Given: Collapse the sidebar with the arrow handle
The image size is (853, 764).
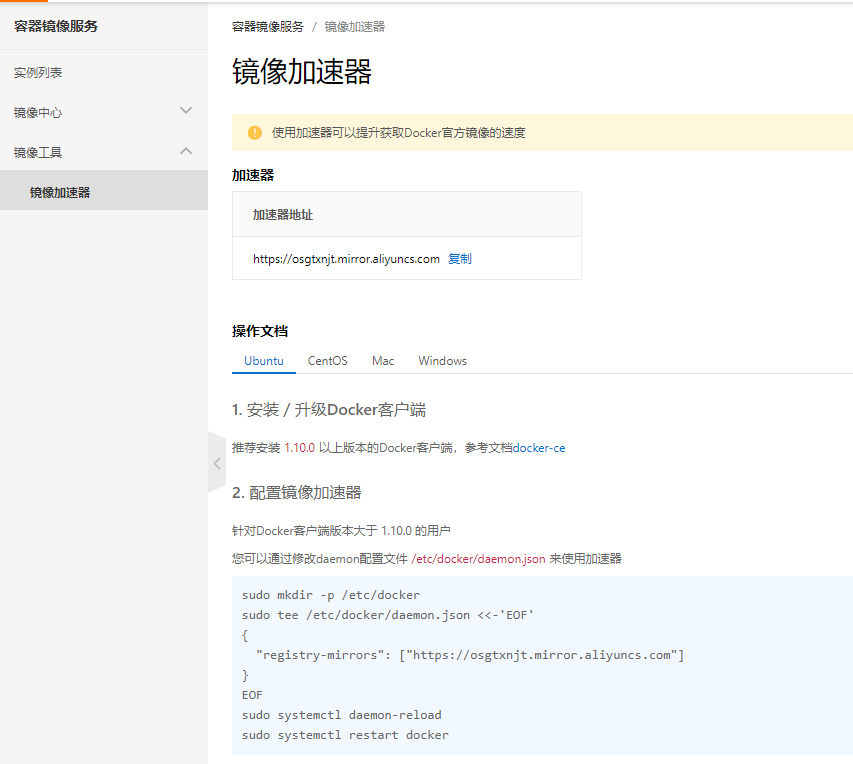Looking at the screenshot, I should (x=217, y=463).
